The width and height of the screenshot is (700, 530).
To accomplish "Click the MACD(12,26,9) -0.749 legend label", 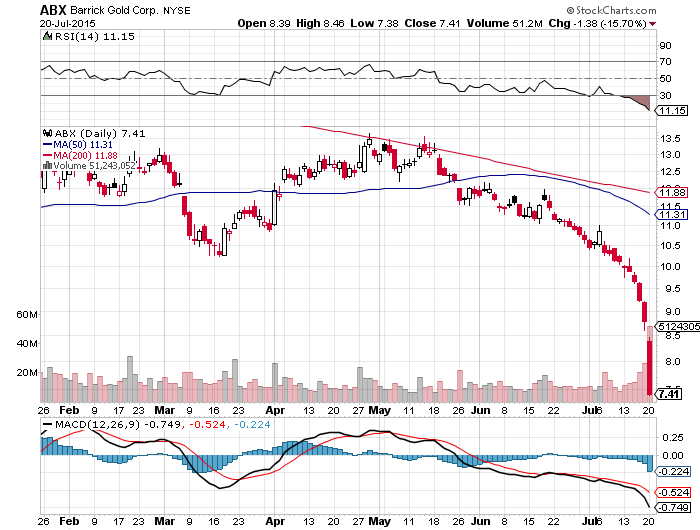I will click(x=118, y=425).
